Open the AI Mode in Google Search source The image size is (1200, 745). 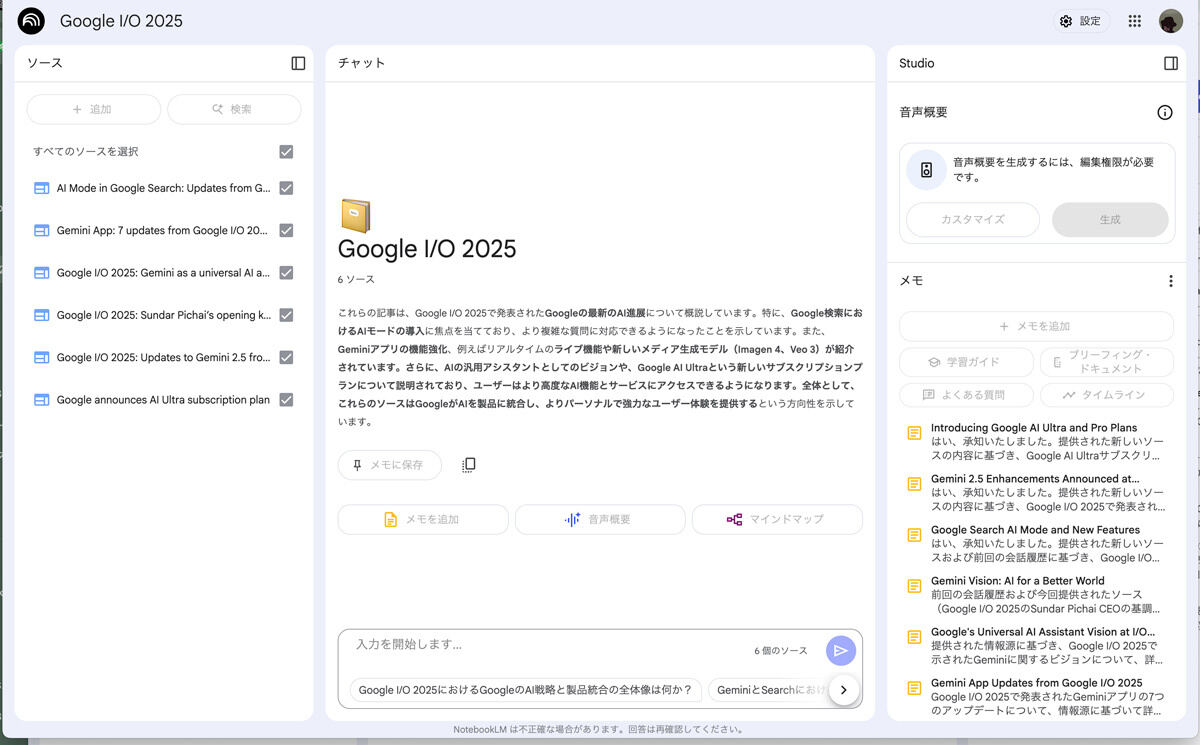(x=164, y=188)
